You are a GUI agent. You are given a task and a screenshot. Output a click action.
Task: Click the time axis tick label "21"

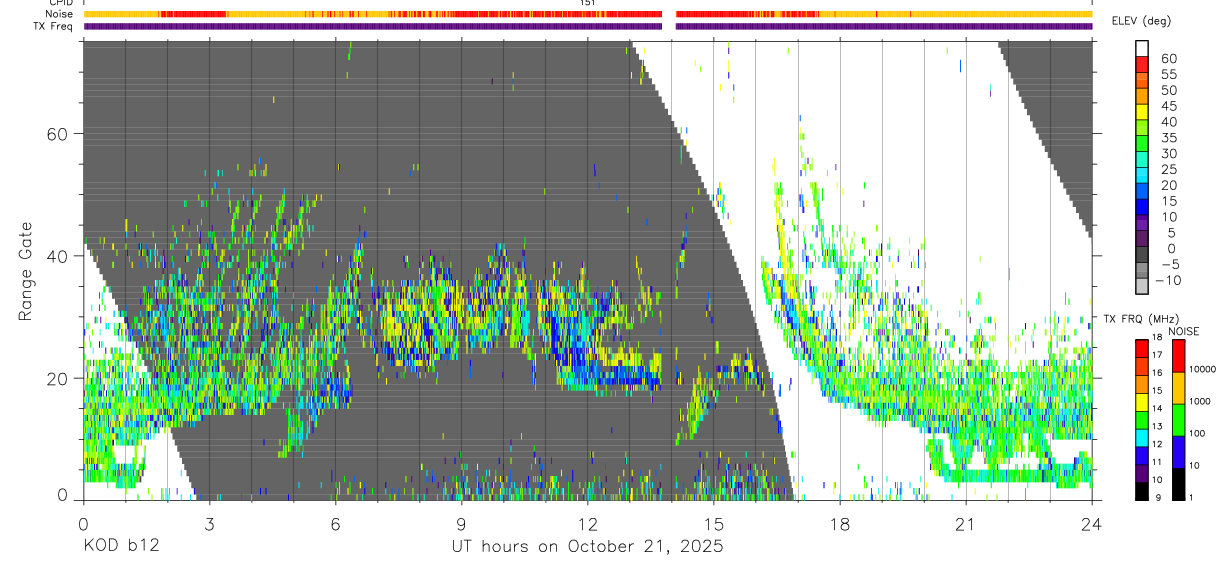point(965,523)
